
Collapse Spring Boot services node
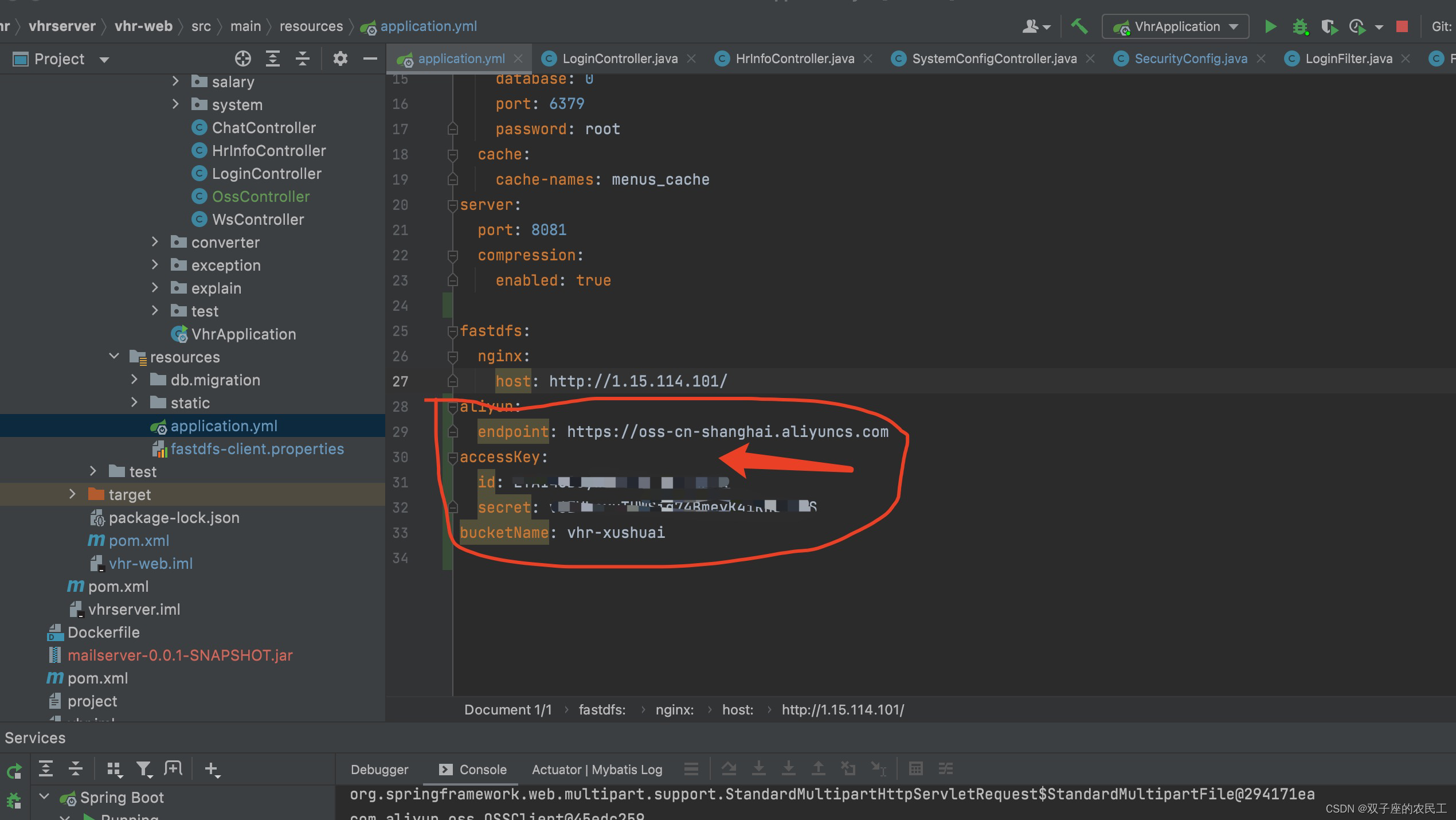point(44,797)
